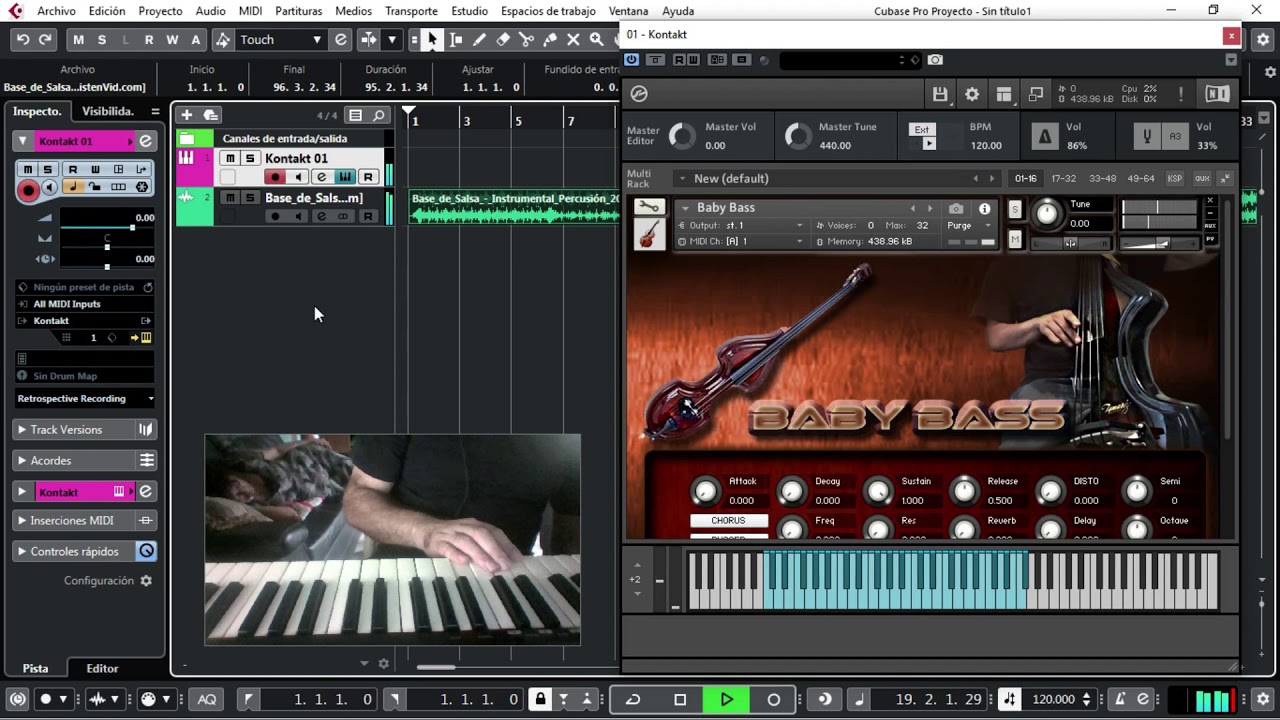Select Kontakt rack page 17-32
1280x720 pixels.
click(1063, 178)
